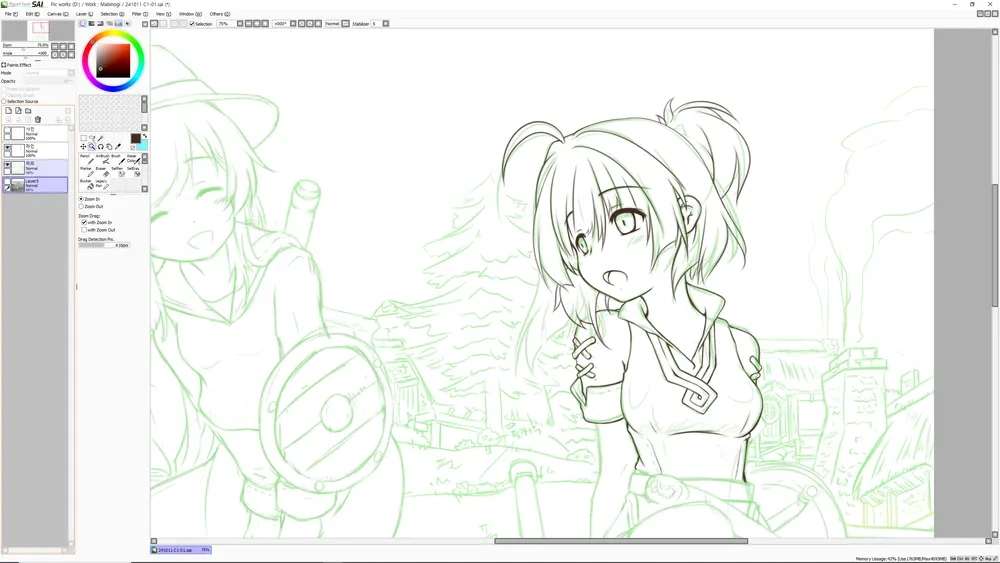
Task: Show the color wheel panel
Action: click(x=83, y=24)
